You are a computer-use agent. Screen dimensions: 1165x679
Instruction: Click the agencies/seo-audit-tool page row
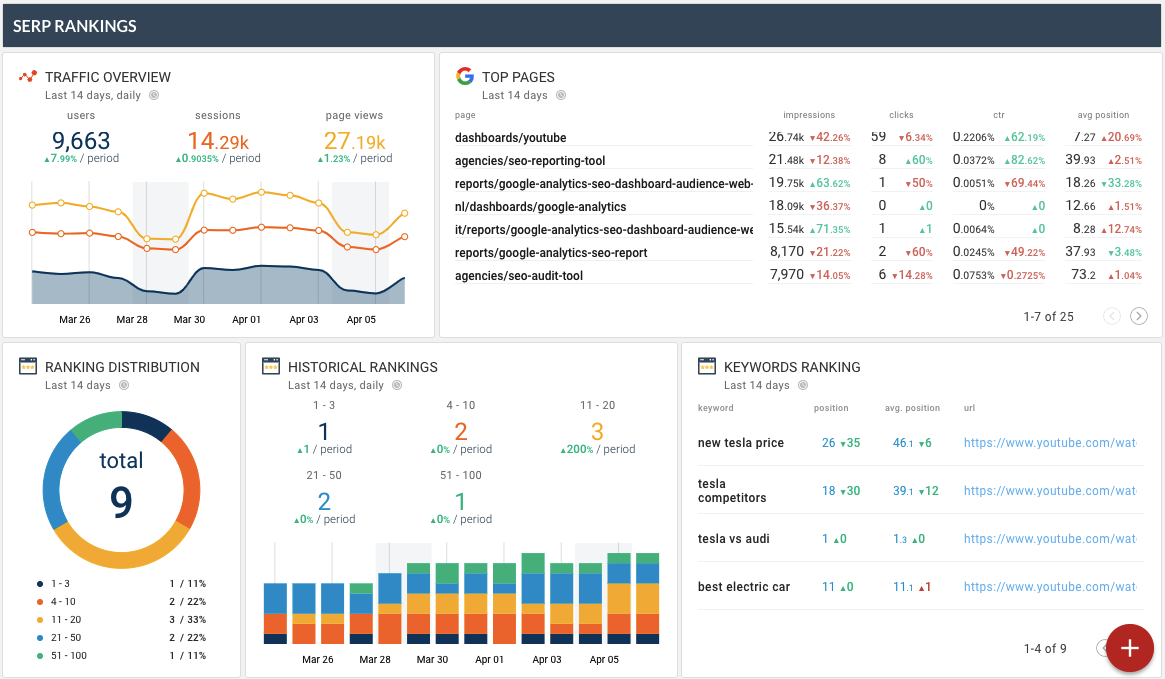pyautogui.click(x=799, y=276)
